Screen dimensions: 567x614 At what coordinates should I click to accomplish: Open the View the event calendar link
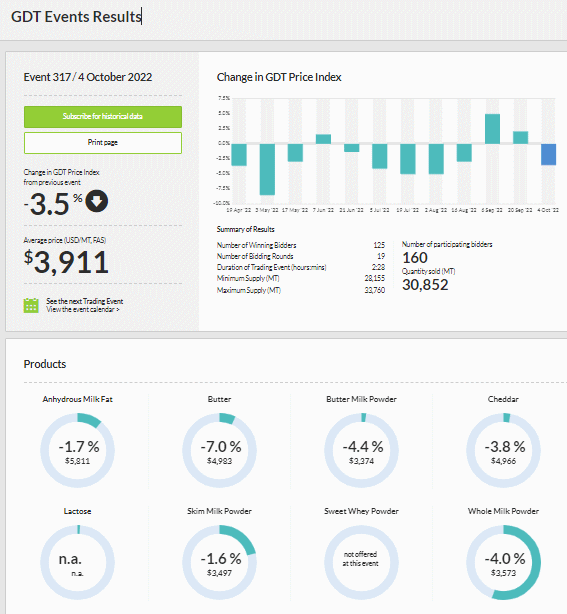[x=83, y=309]
